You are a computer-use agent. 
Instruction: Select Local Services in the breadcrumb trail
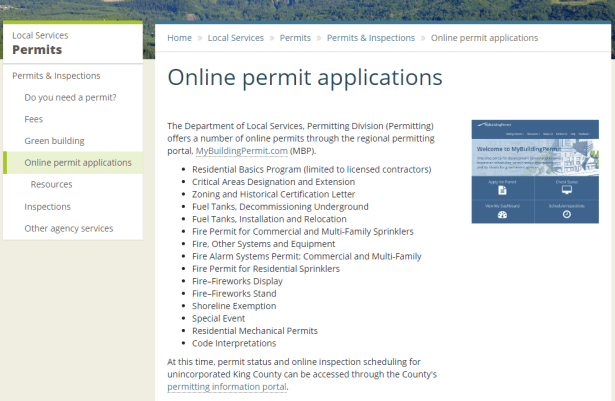(235, 38)
